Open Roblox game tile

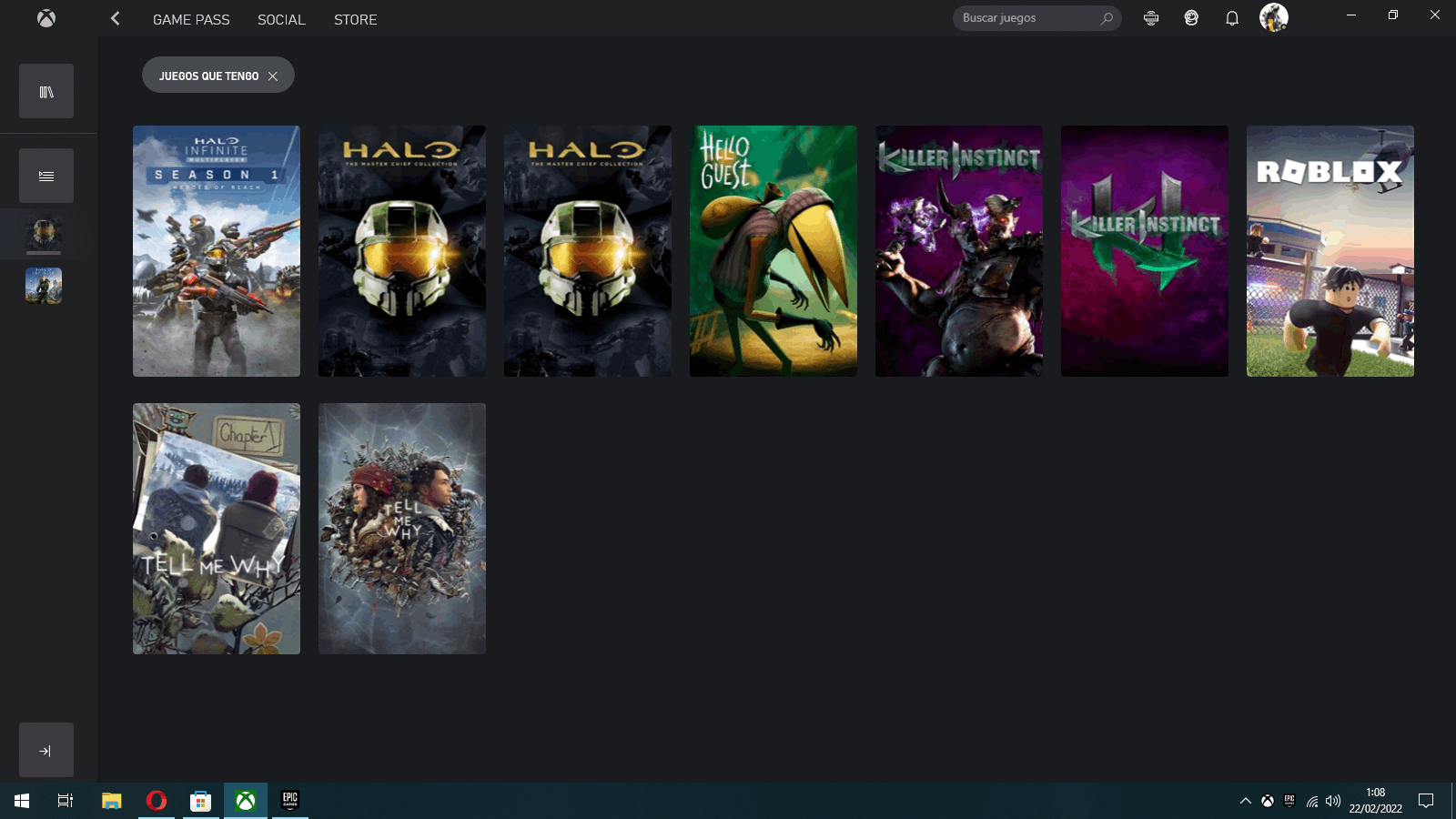1330,251
